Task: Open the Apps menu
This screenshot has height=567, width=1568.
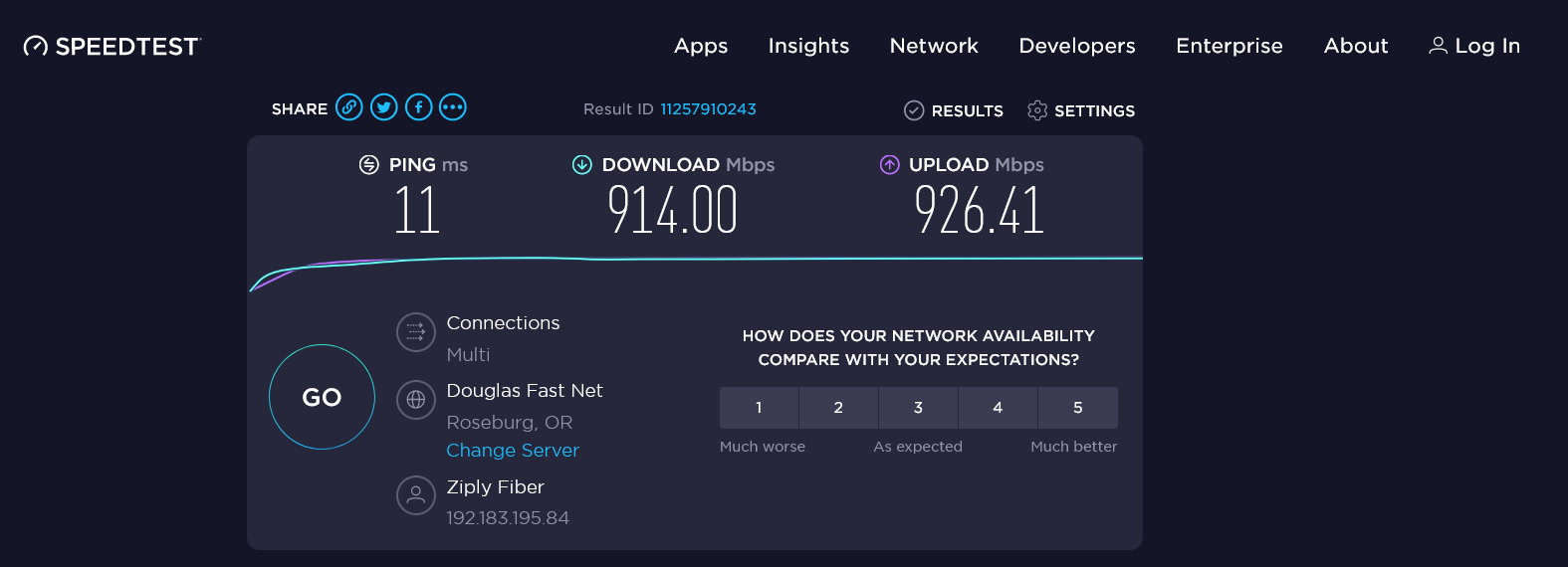Action: [701, 46]
